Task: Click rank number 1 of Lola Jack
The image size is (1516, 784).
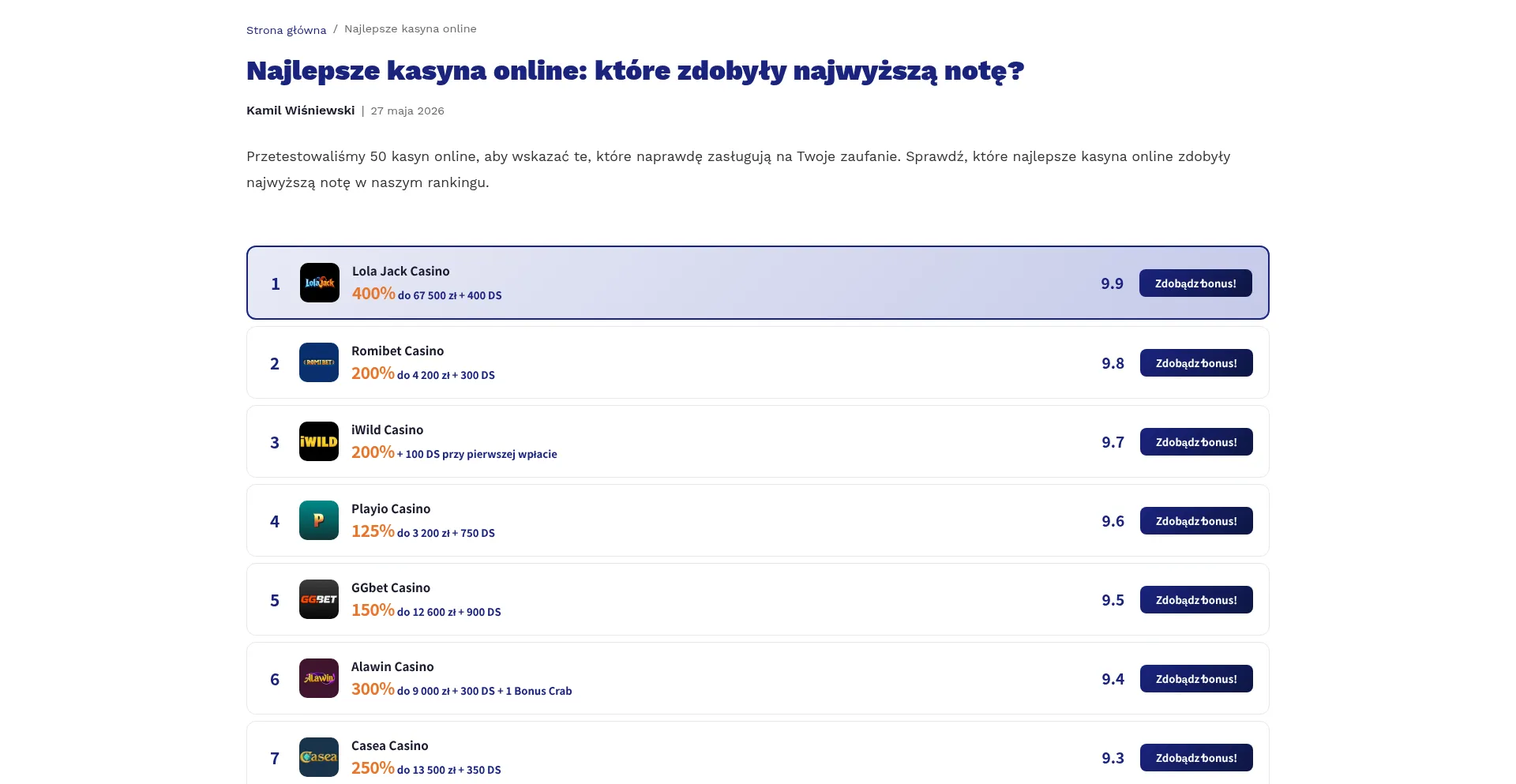Action: pyautogui.click(x=276, y=283)
